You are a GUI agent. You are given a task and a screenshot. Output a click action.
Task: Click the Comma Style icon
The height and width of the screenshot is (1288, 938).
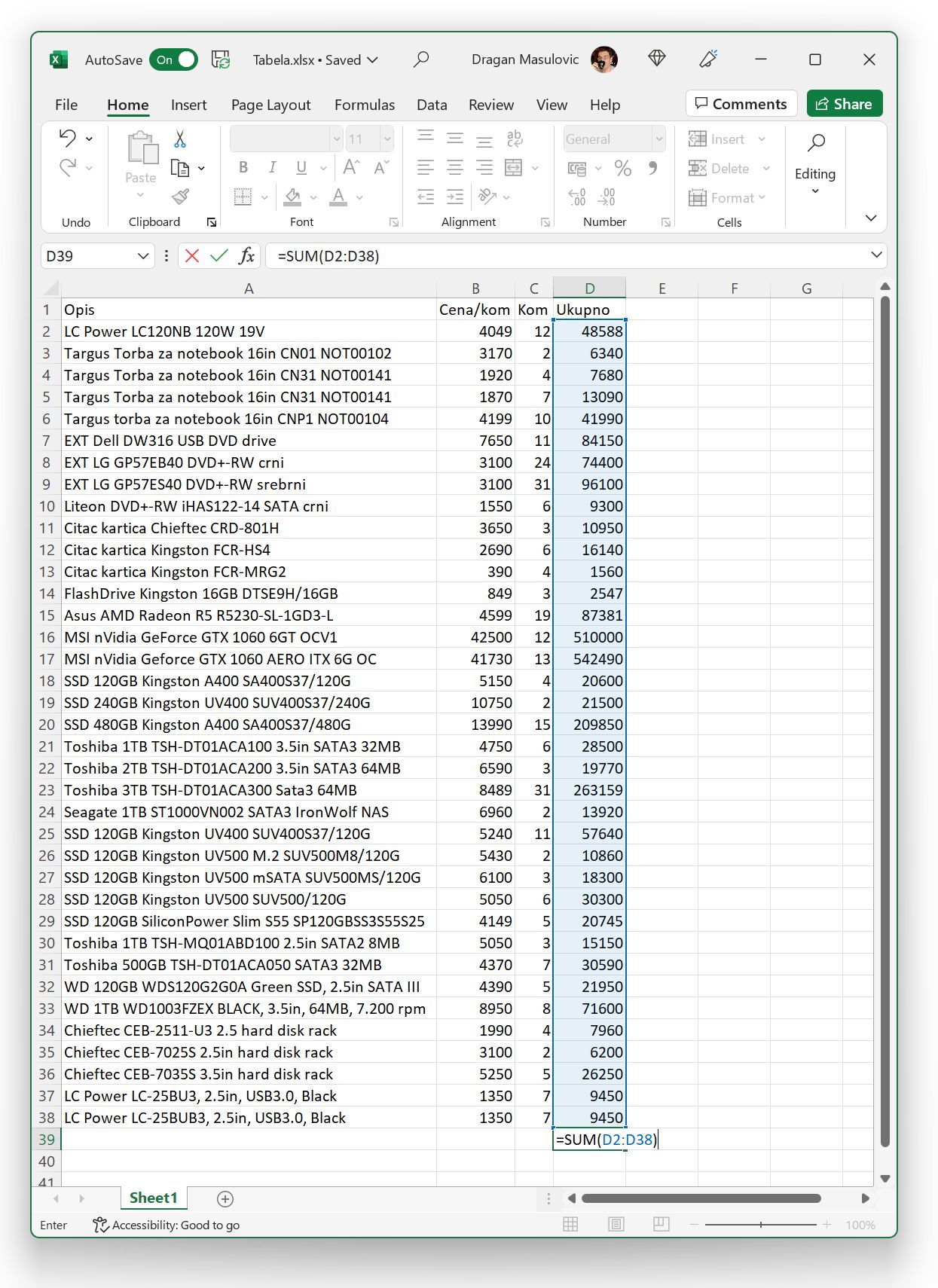tap(652, 167)
